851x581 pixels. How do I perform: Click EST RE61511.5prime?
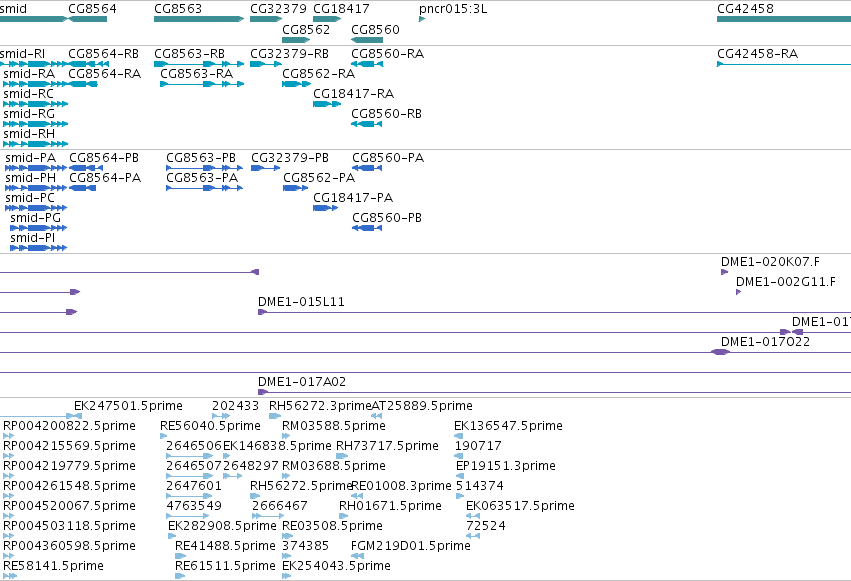(x=225, y=567)
